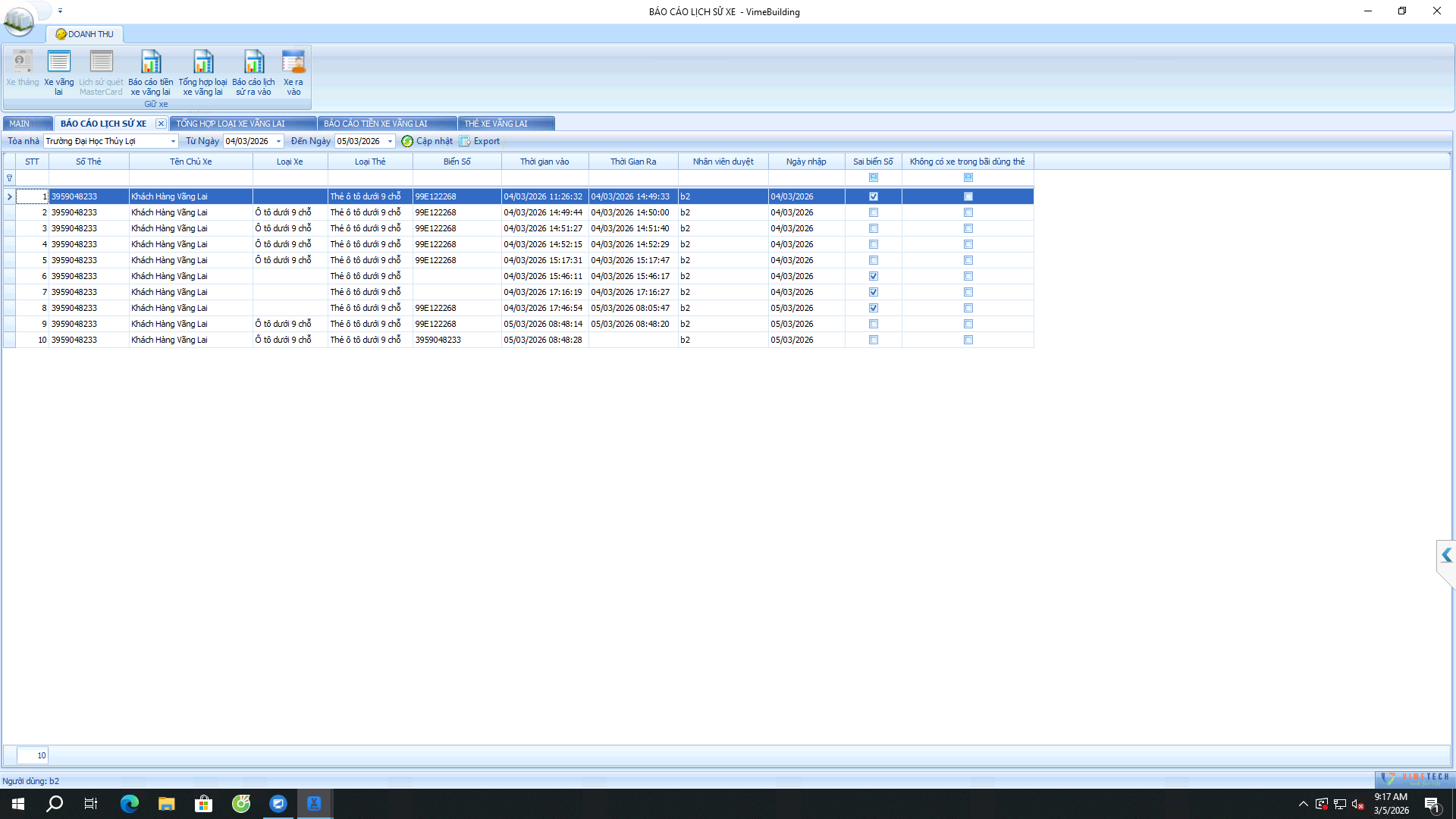Click Báo cáo tiền xe vãng lai icon
This screenshot has height=819, width=1456.
click(151, 62)
